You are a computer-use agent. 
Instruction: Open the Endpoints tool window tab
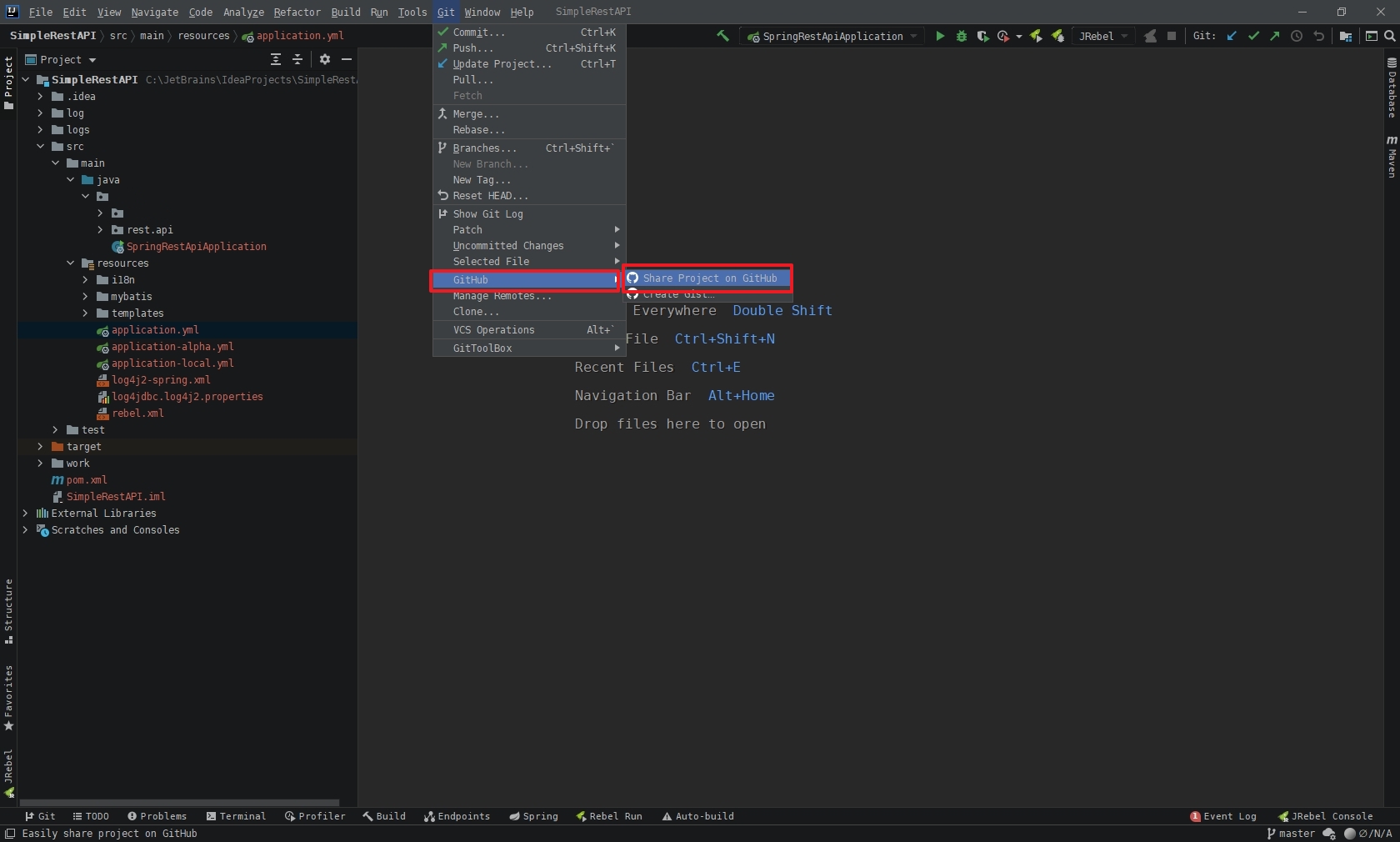[x=457, y=816]
